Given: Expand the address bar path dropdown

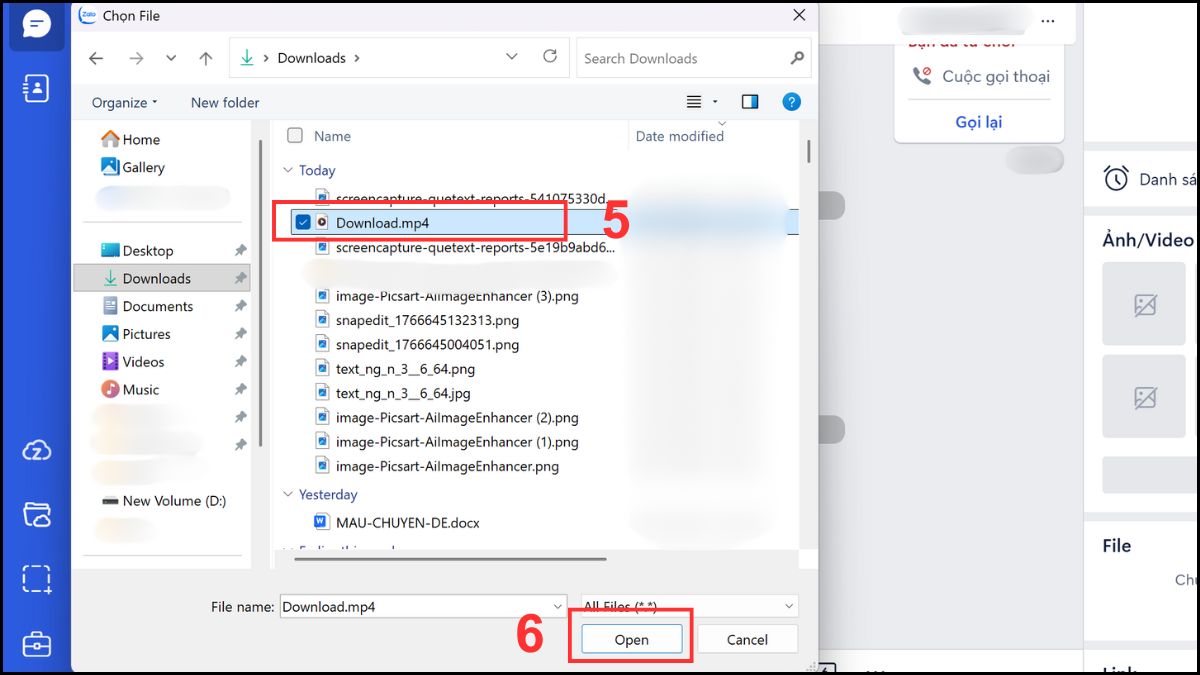Looking at the screenshot, I should 512,57.
